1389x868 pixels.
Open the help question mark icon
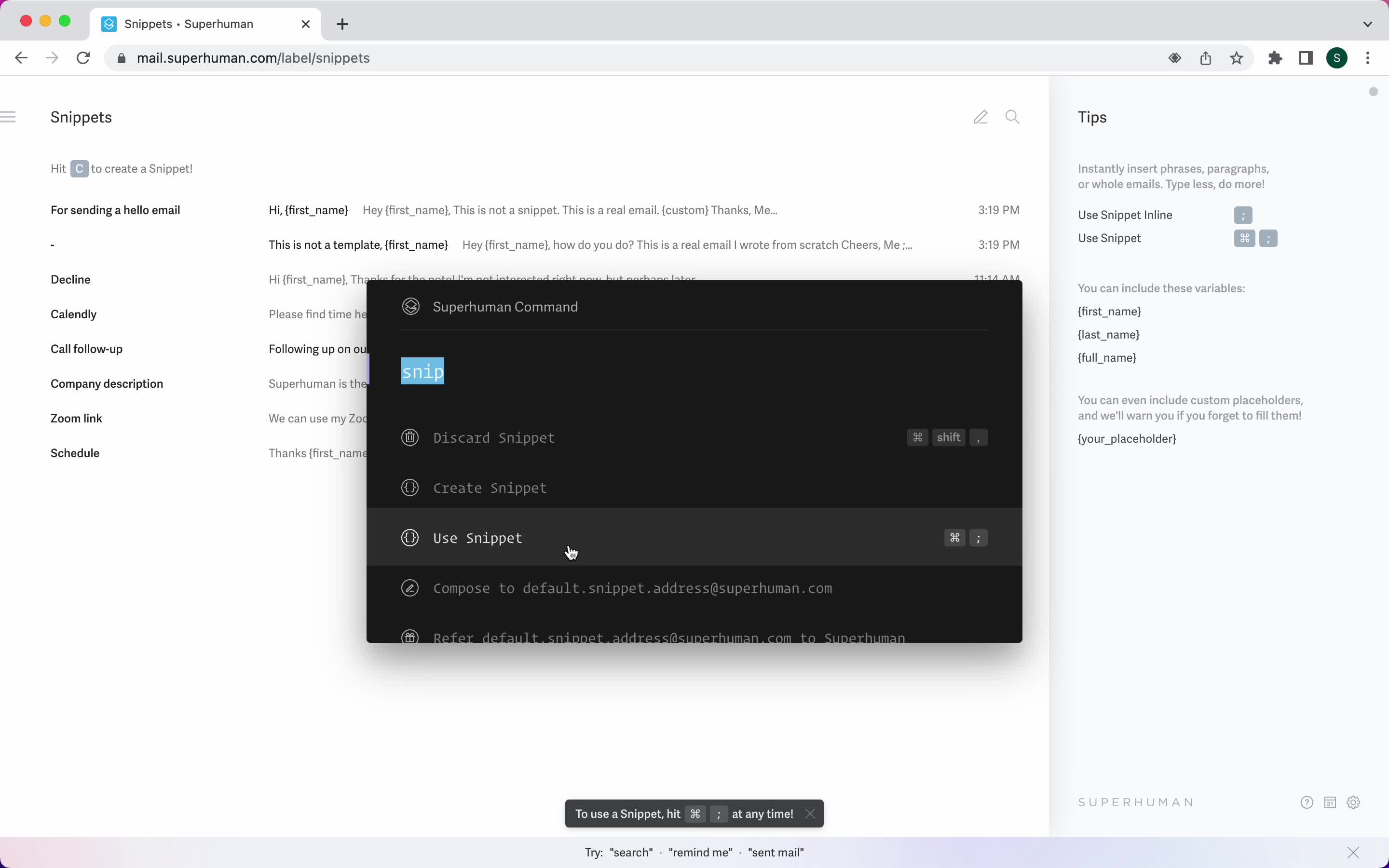[x=1307, y=802]
